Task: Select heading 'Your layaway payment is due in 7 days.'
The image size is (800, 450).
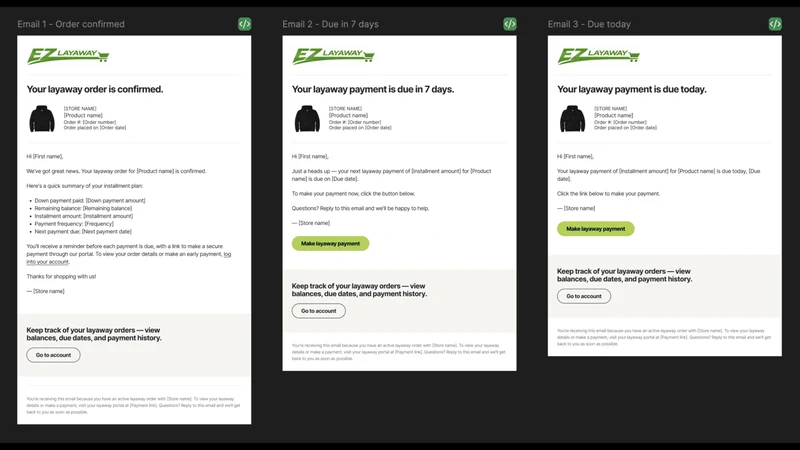Action: 372,89
